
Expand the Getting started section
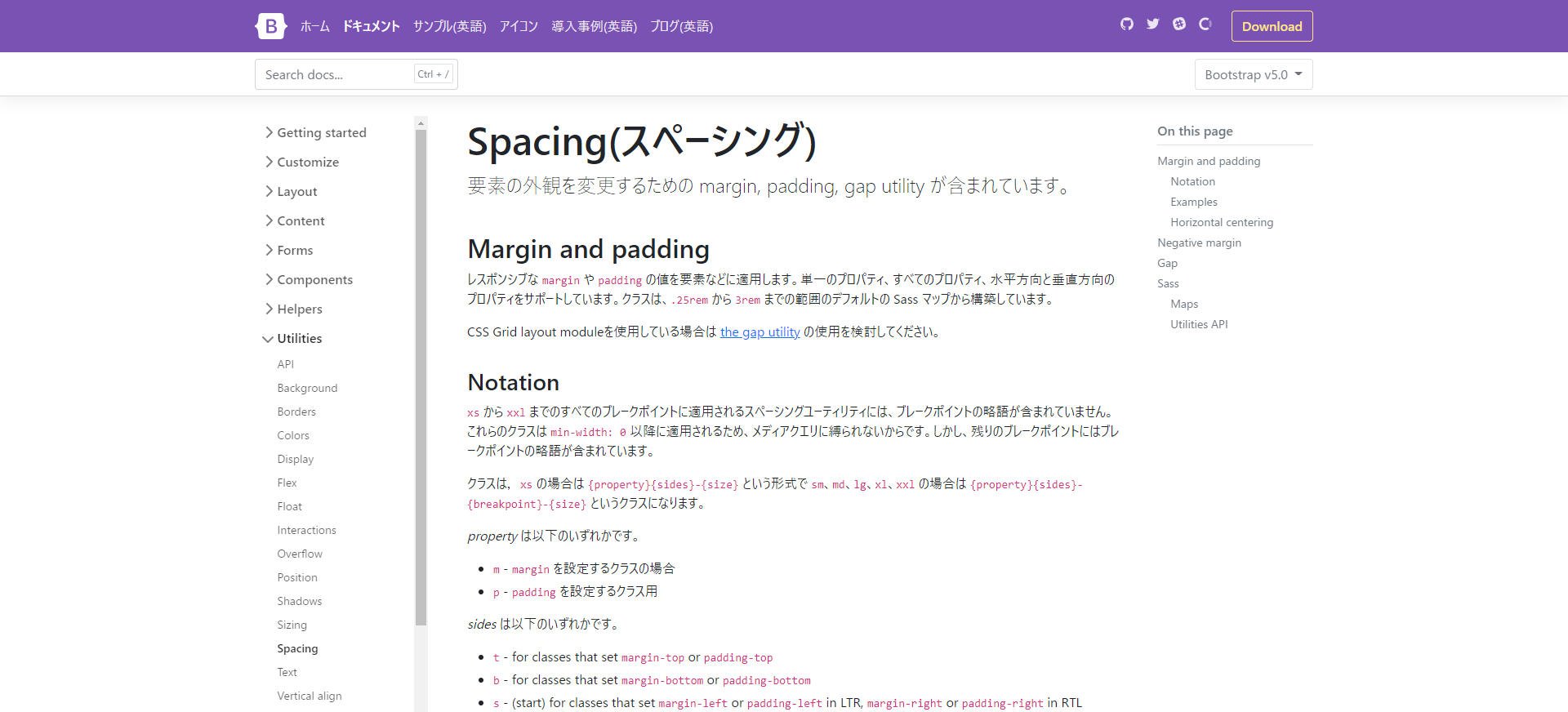coord(315,133)
